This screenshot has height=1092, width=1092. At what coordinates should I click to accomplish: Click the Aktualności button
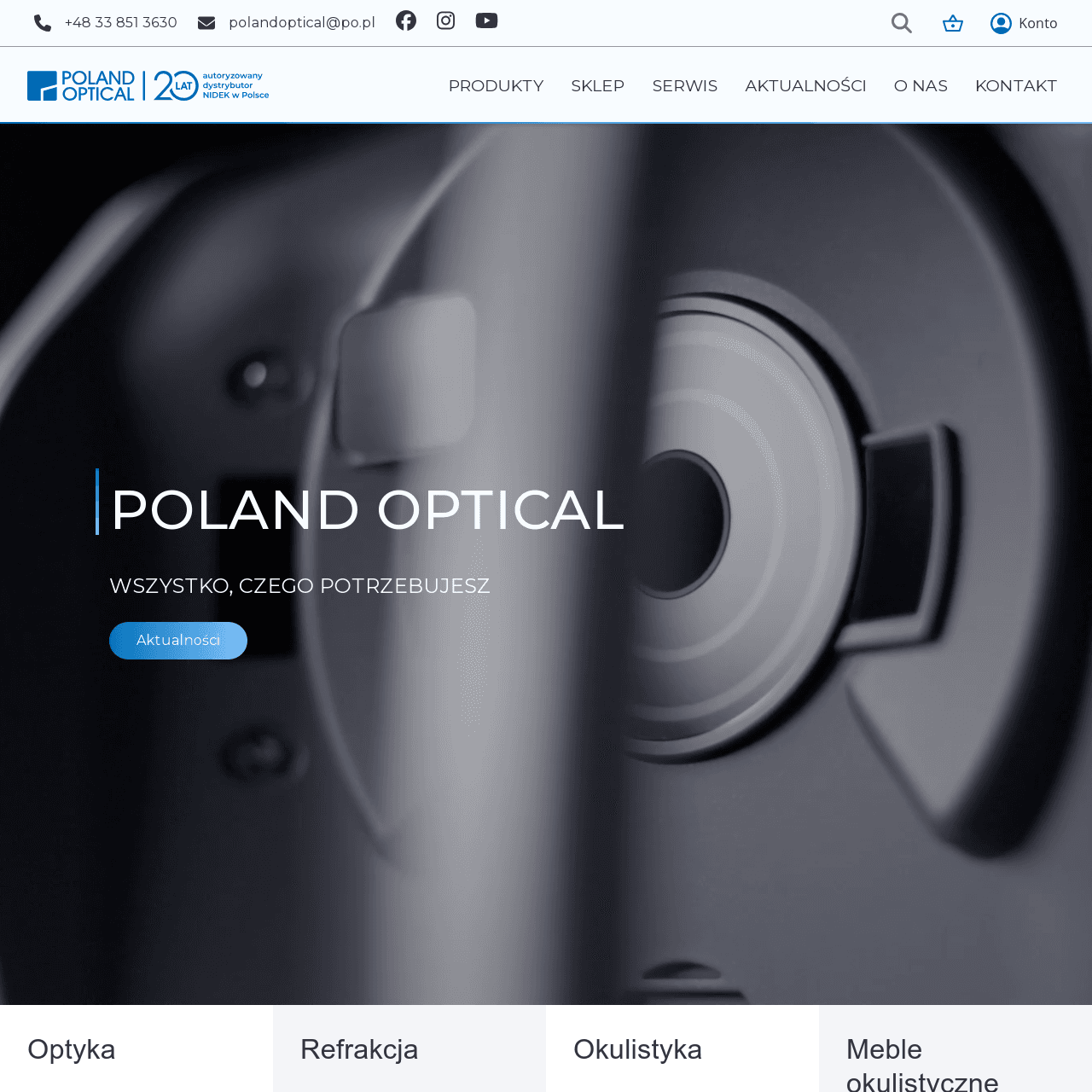coord(177,640)
